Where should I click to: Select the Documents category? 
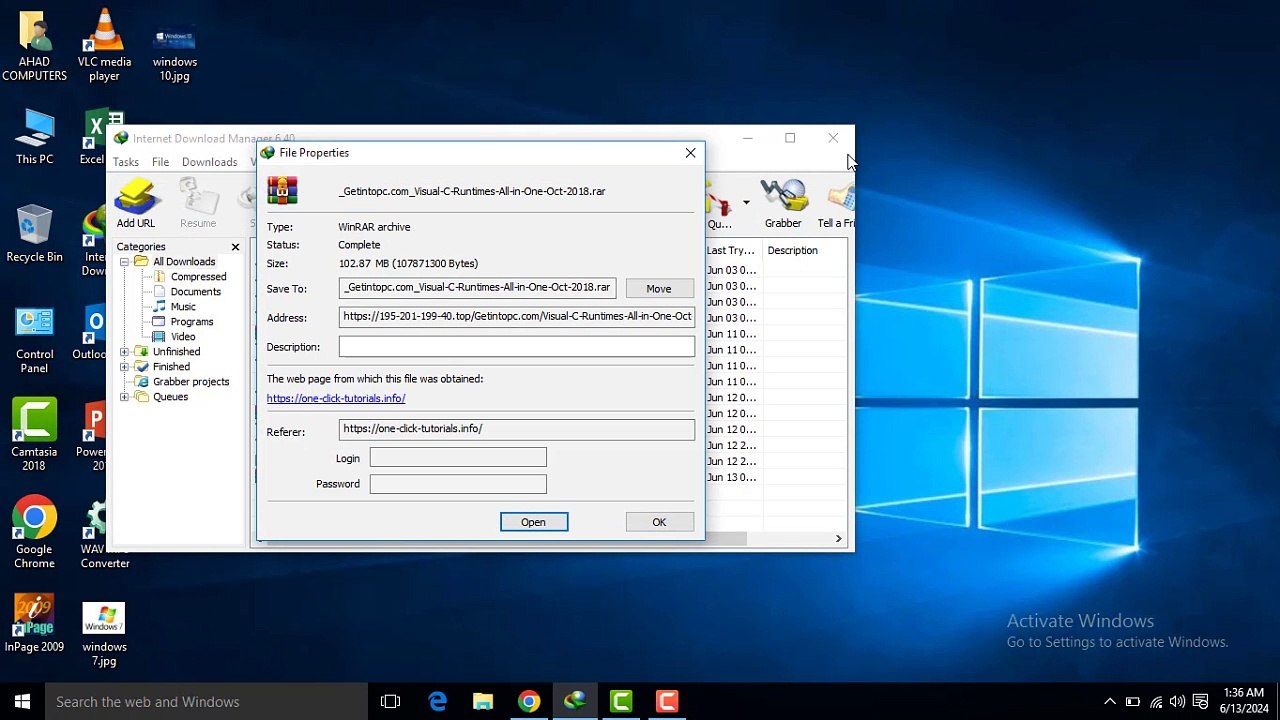click(195, 292)
